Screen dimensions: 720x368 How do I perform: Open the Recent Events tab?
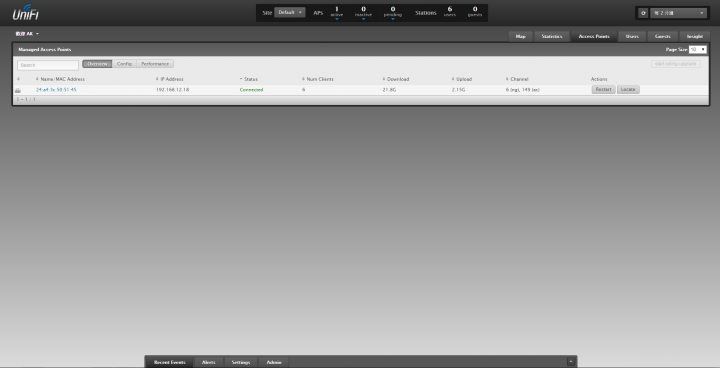(x=169, y=362)
